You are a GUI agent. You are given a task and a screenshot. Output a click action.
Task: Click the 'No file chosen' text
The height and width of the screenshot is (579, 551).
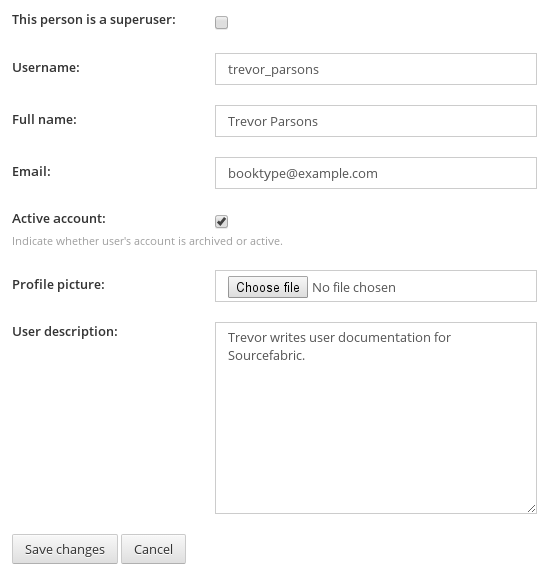pyautogui.click(x=354, y=287)
